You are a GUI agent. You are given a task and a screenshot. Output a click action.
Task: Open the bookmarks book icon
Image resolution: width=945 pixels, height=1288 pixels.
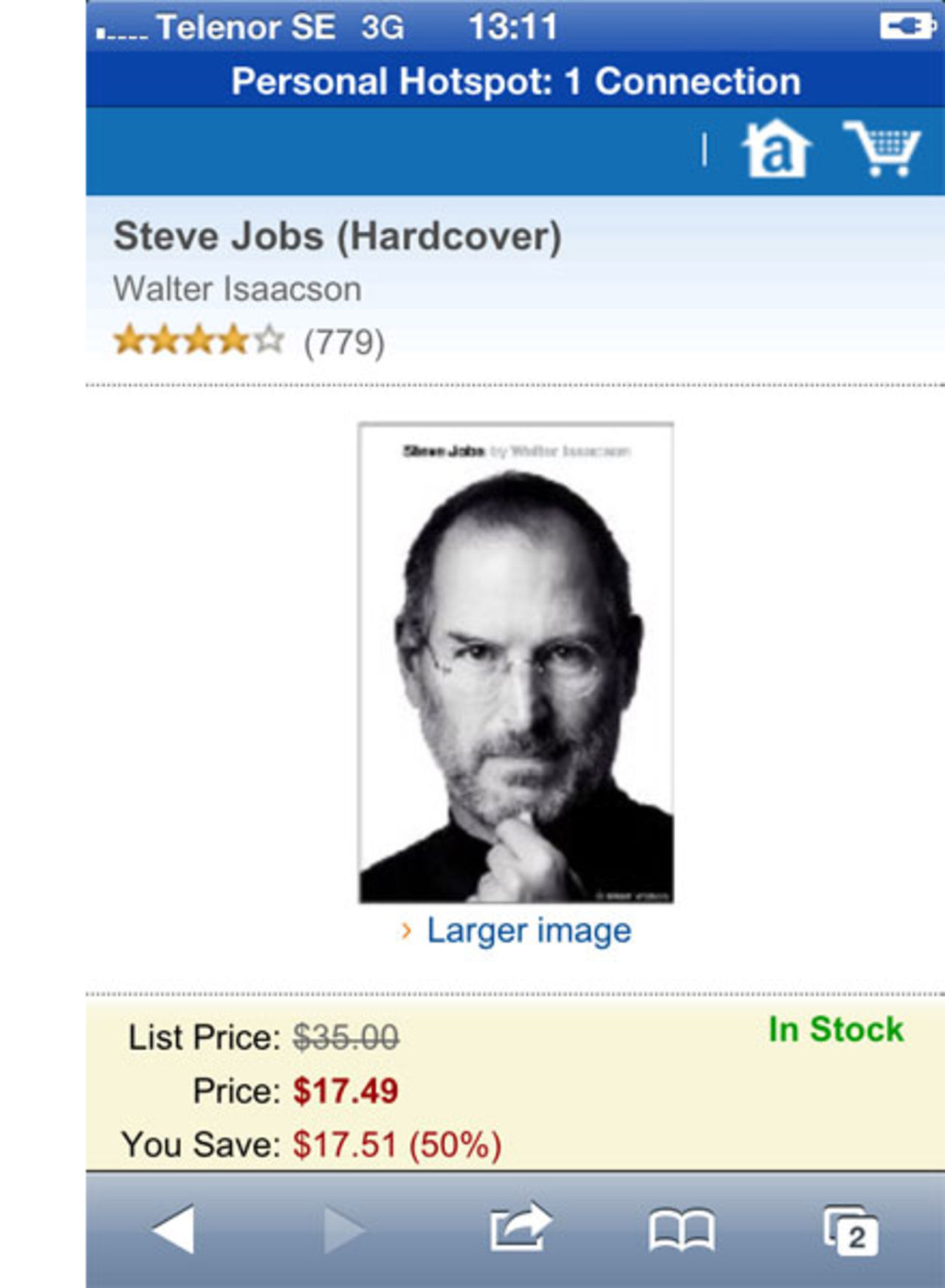pyautogui.click(x=681, y=1230)
